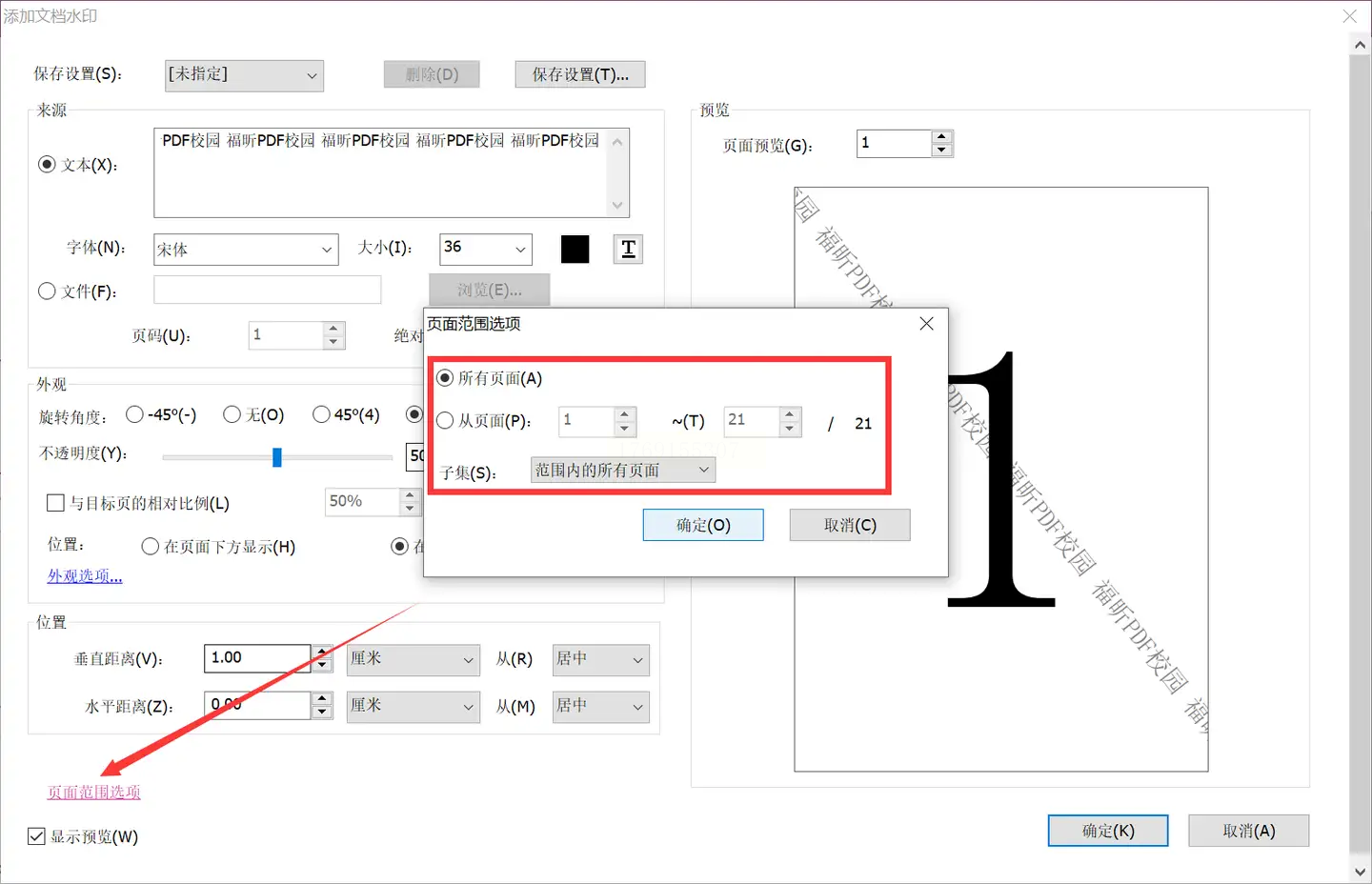
Task: Click the ~(T) end page field
Action: tap(751, 421)
